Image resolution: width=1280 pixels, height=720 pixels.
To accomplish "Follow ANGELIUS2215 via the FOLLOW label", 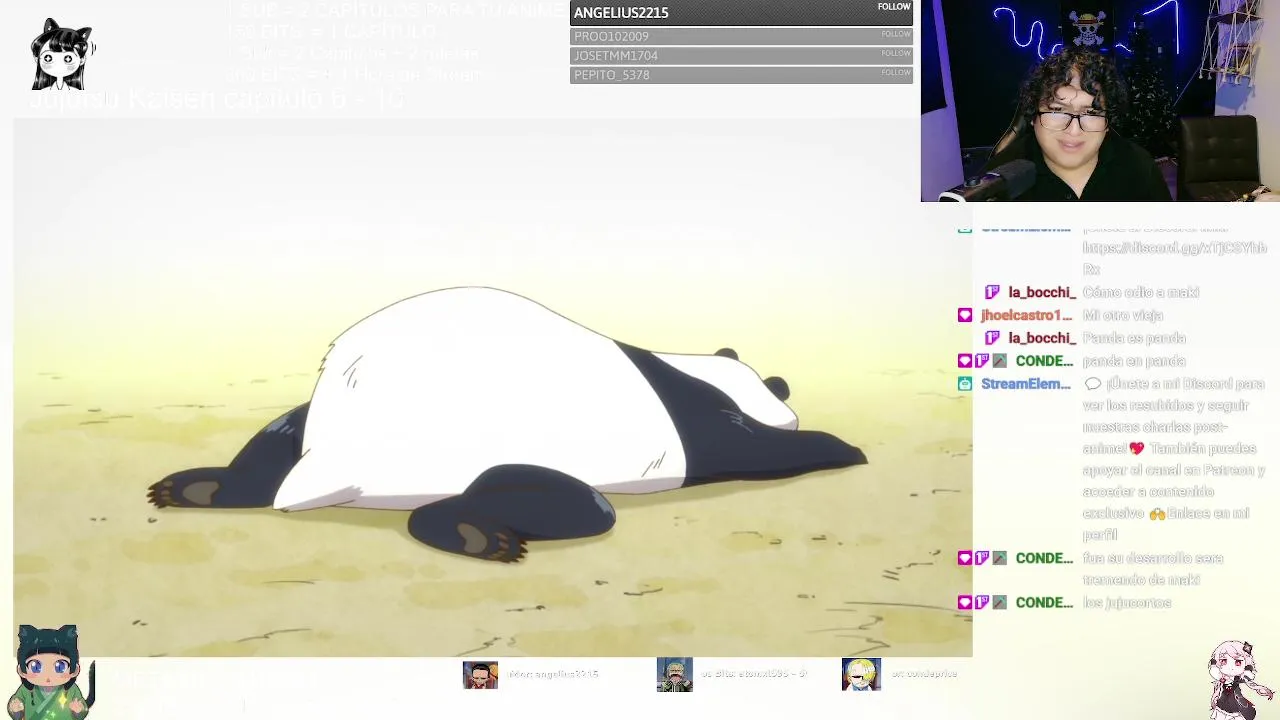I will [x=894, y=7].
